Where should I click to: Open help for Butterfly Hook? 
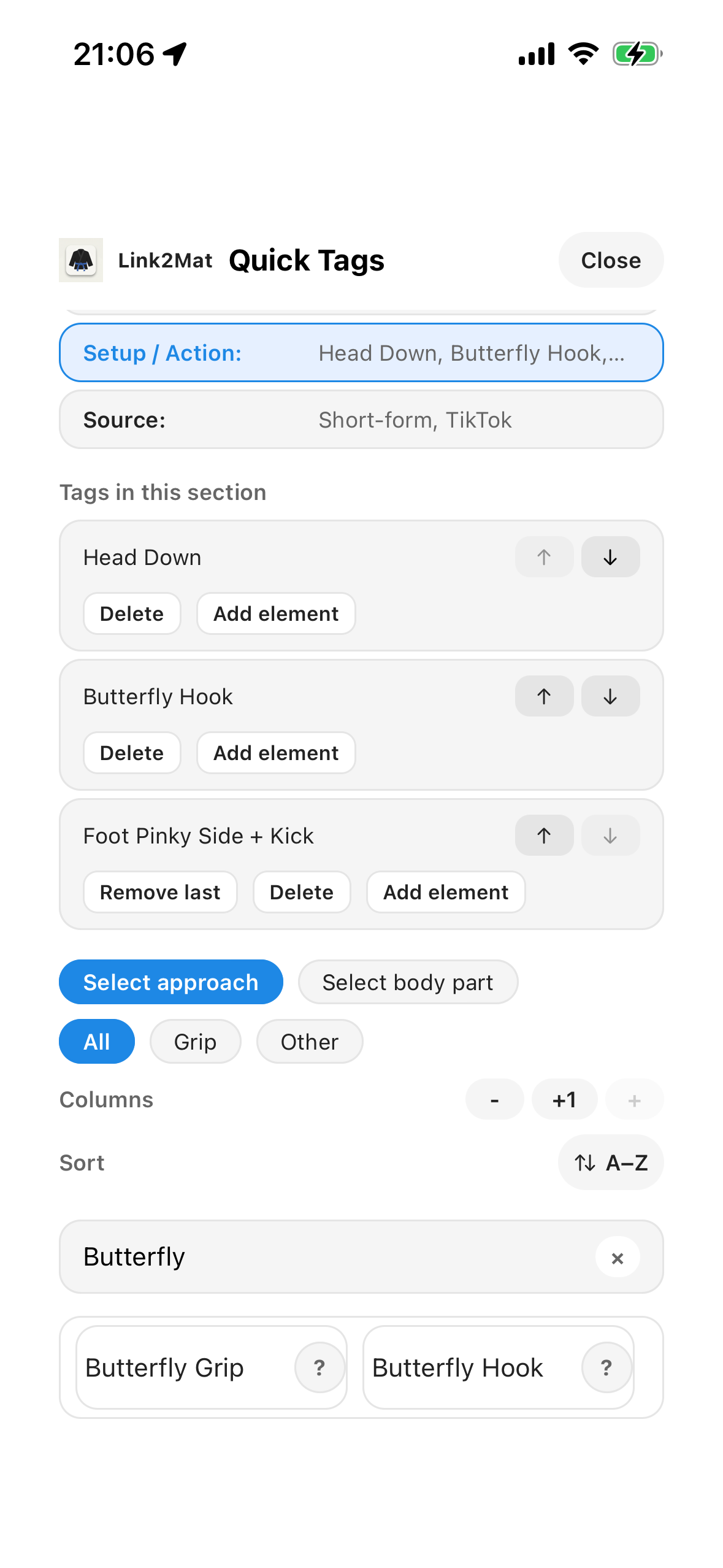(606, 1367)
